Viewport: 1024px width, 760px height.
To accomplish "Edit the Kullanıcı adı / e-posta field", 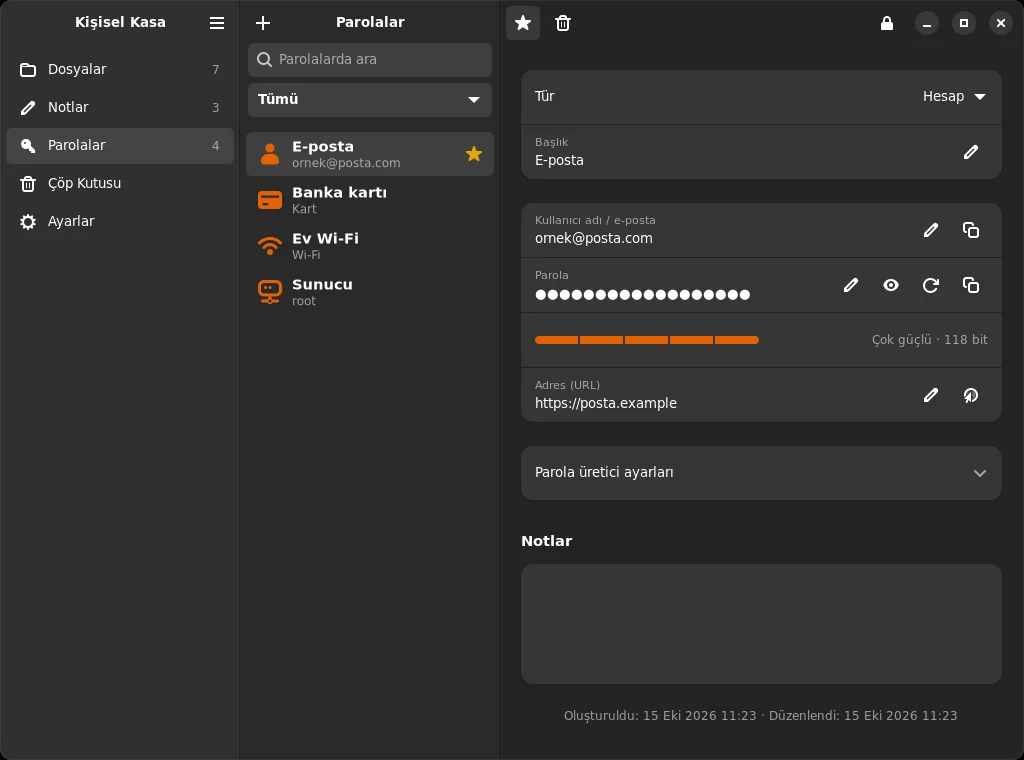I will [x=931, y=230].
